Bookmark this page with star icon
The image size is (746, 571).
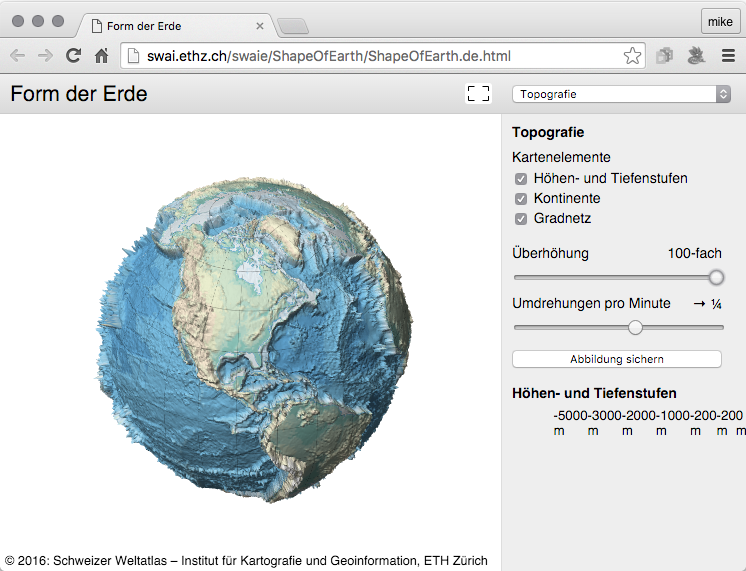coord(632,56)
